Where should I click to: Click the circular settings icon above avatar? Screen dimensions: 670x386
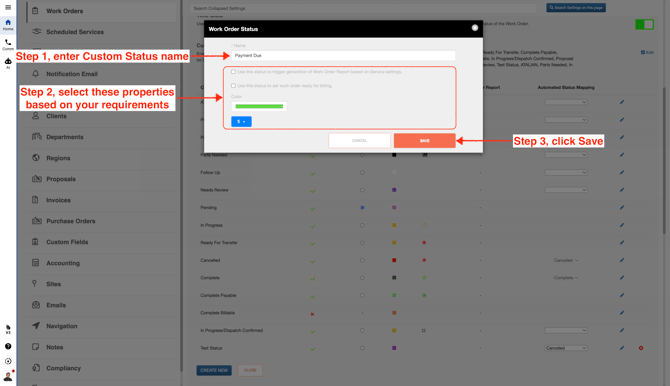point(8,361)
